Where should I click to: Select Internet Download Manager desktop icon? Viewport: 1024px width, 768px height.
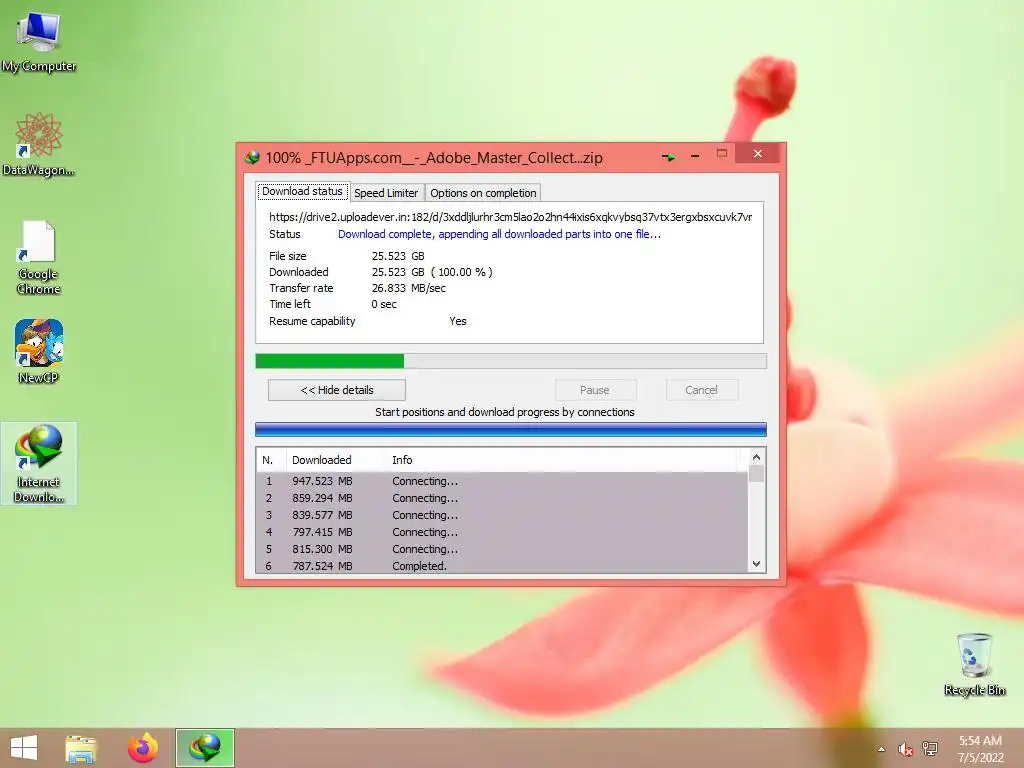(x=39, y=463)
